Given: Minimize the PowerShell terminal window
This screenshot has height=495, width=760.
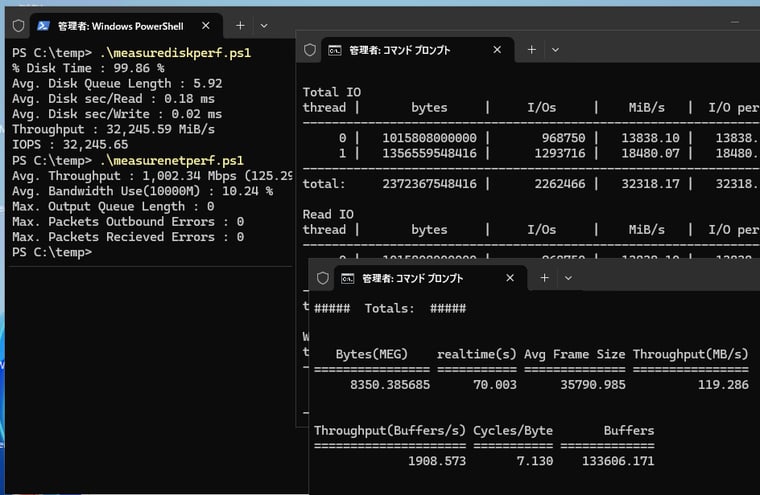Looking at the screenshot, I should [735, 22].
